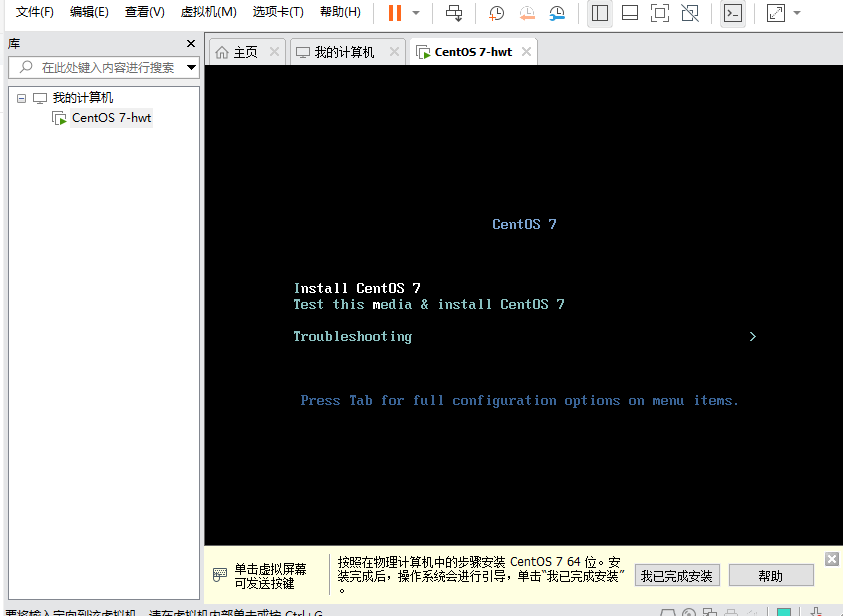The image size is (843, 616).
Task: Click the VM icon beside CentOS 7-hwt tree item
Action: point(59,118)
